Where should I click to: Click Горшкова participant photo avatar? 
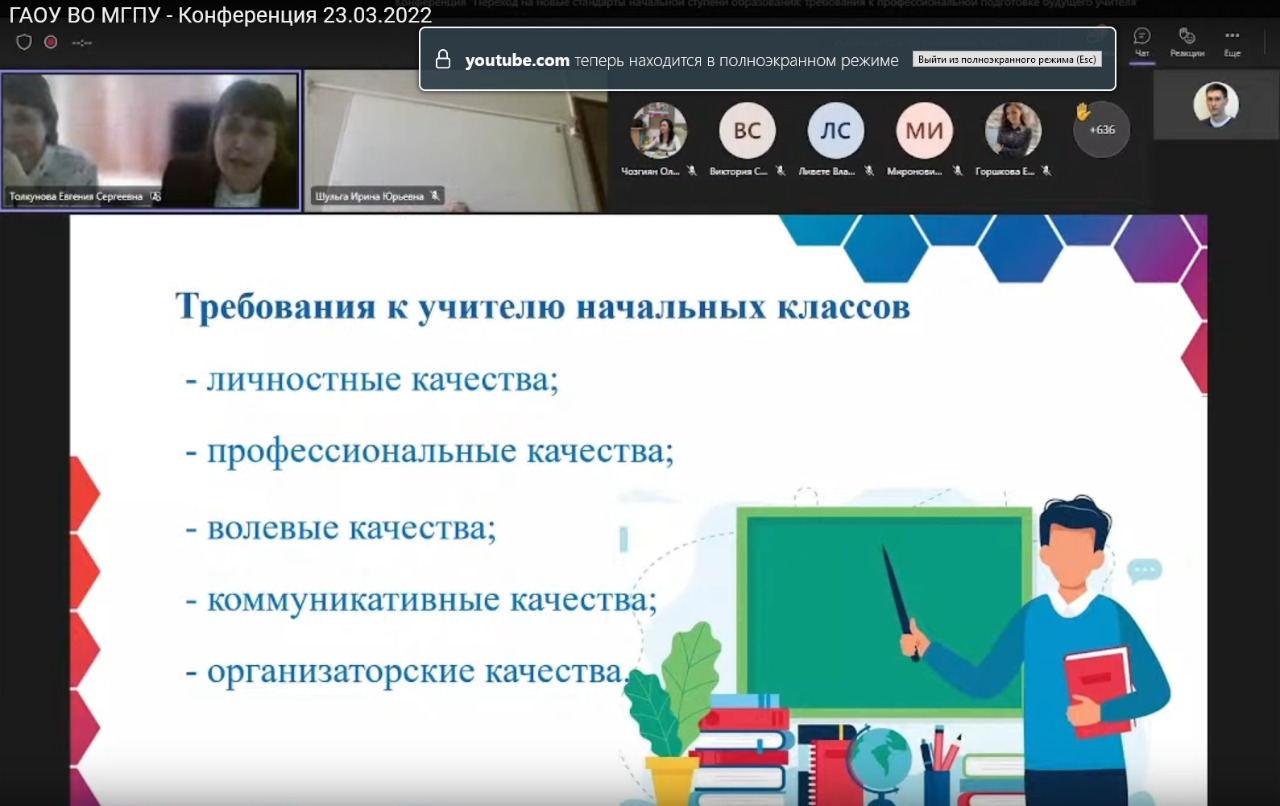point(1013,131)
